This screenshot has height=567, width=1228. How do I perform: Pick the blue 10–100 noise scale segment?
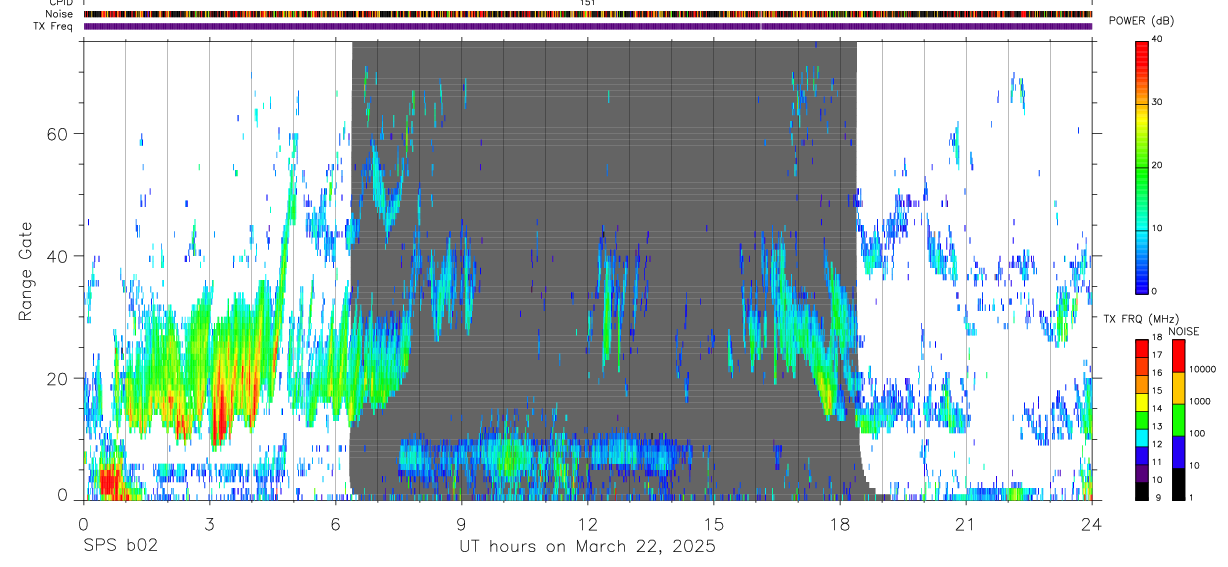[x=1178, y=452]
